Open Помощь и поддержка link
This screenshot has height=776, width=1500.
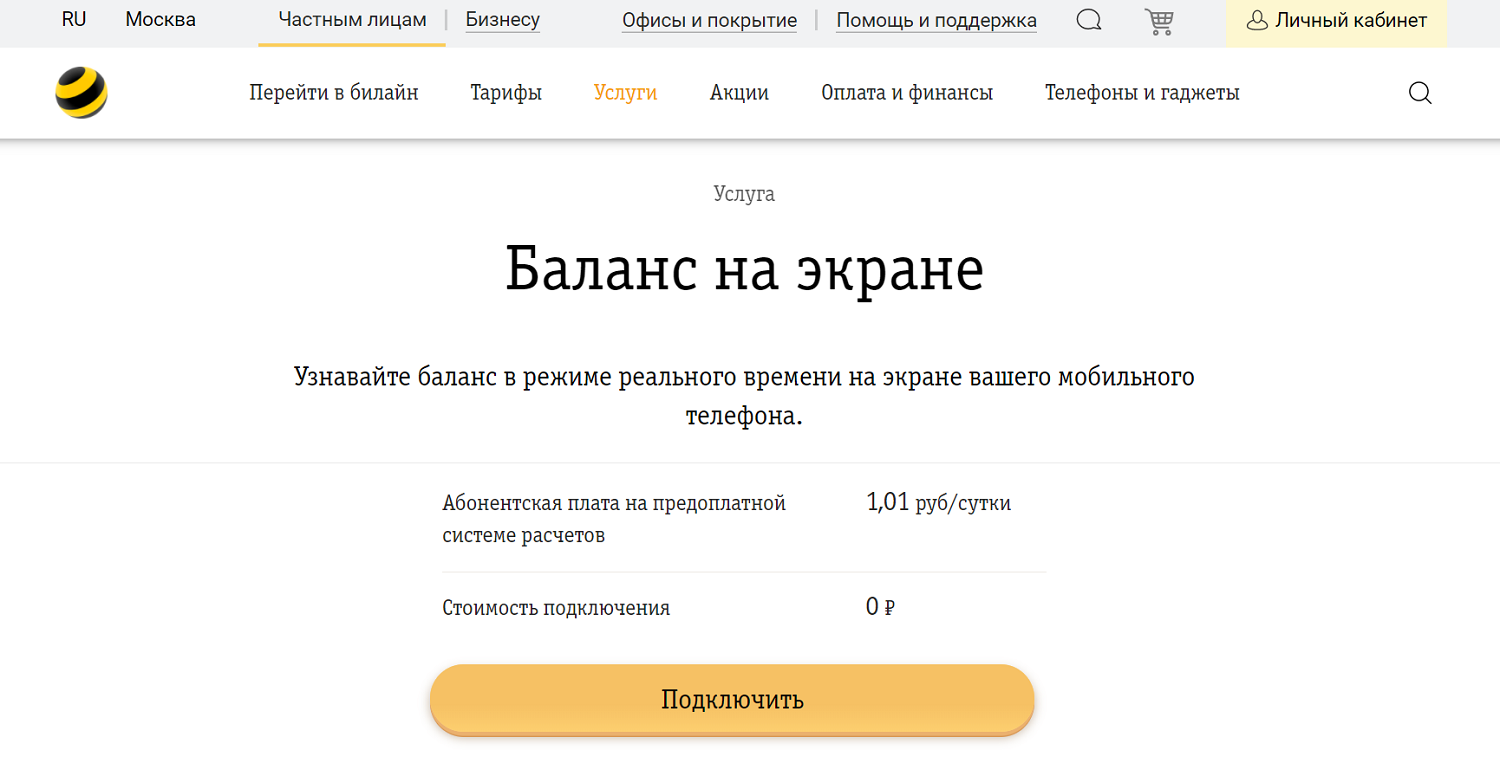pyautogui.click(x=936, y=21)
